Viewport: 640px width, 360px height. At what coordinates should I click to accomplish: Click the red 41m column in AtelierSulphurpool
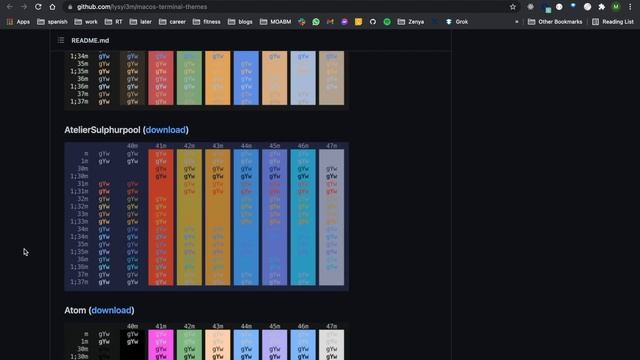click(161, 217)
